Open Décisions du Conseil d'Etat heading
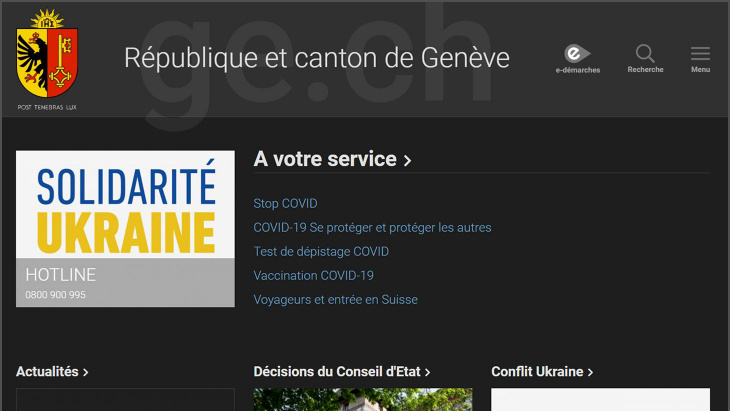730x411 pixels. coord(341,372)
